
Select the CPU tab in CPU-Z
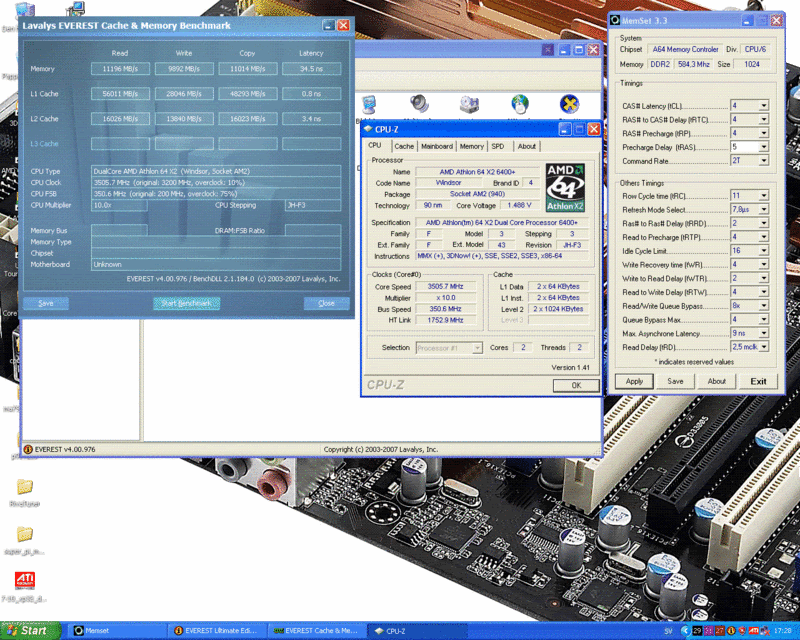pos(375,145)
